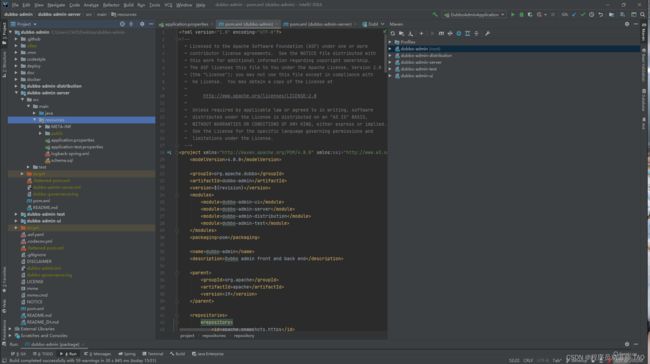Viewport: 650px width, 364px height.
Task: Expand dubbo-admin-test in Maven panel
Action: point(390,69)
